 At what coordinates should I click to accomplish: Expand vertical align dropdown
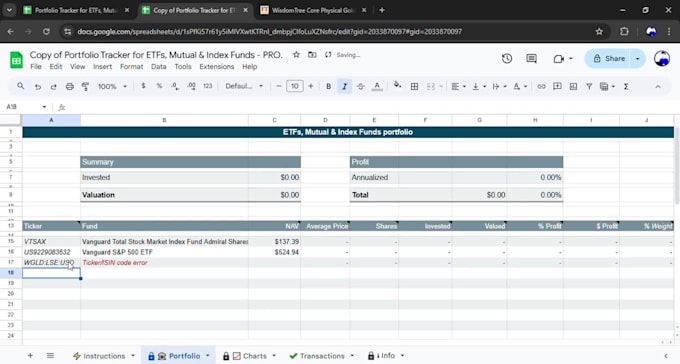pyautogui.click(x=484, y=86)
